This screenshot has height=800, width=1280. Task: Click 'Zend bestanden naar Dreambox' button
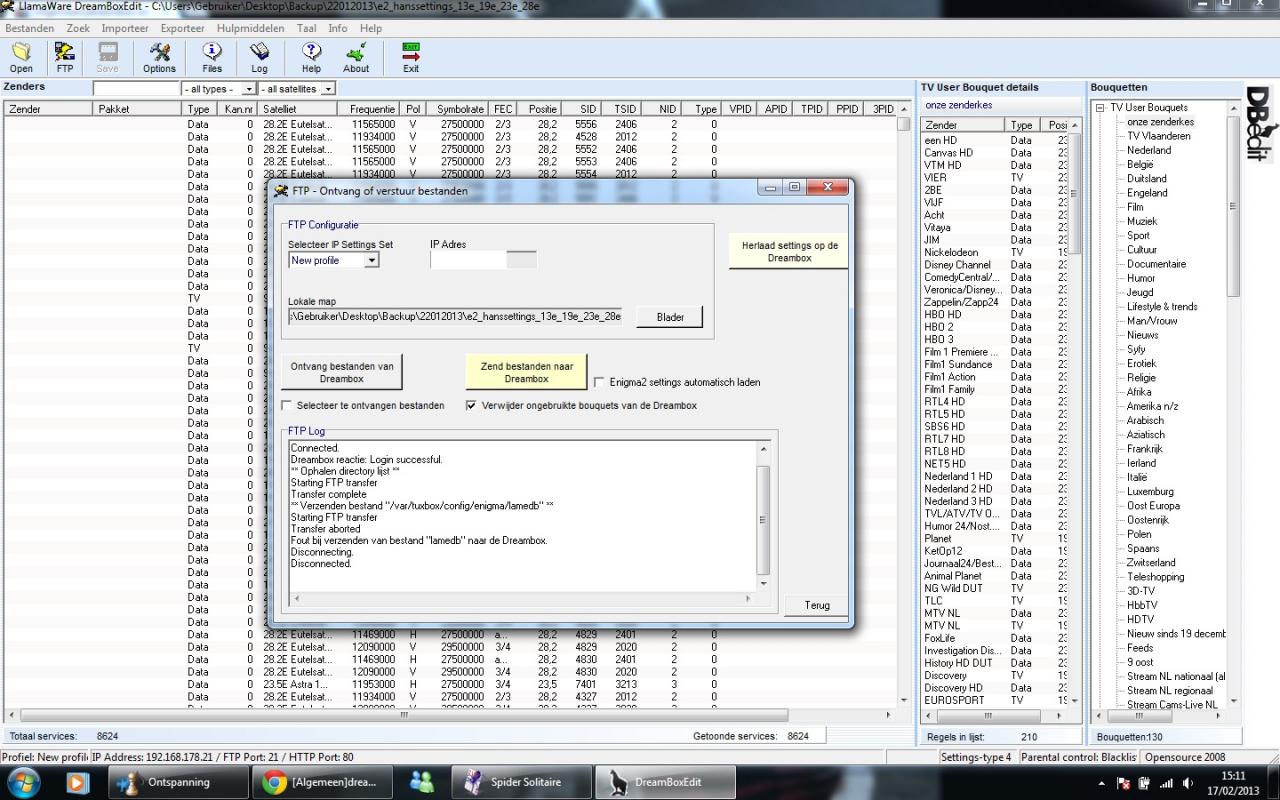click(x=526, y=372)
